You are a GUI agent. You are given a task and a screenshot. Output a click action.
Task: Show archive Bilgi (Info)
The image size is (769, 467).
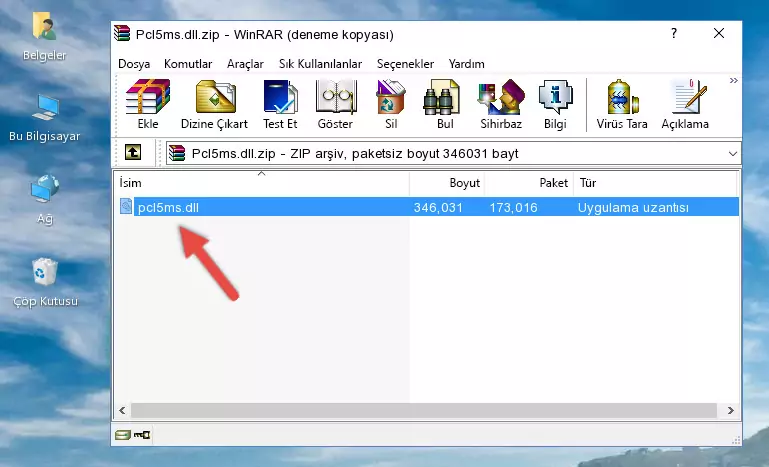(555, 104)
